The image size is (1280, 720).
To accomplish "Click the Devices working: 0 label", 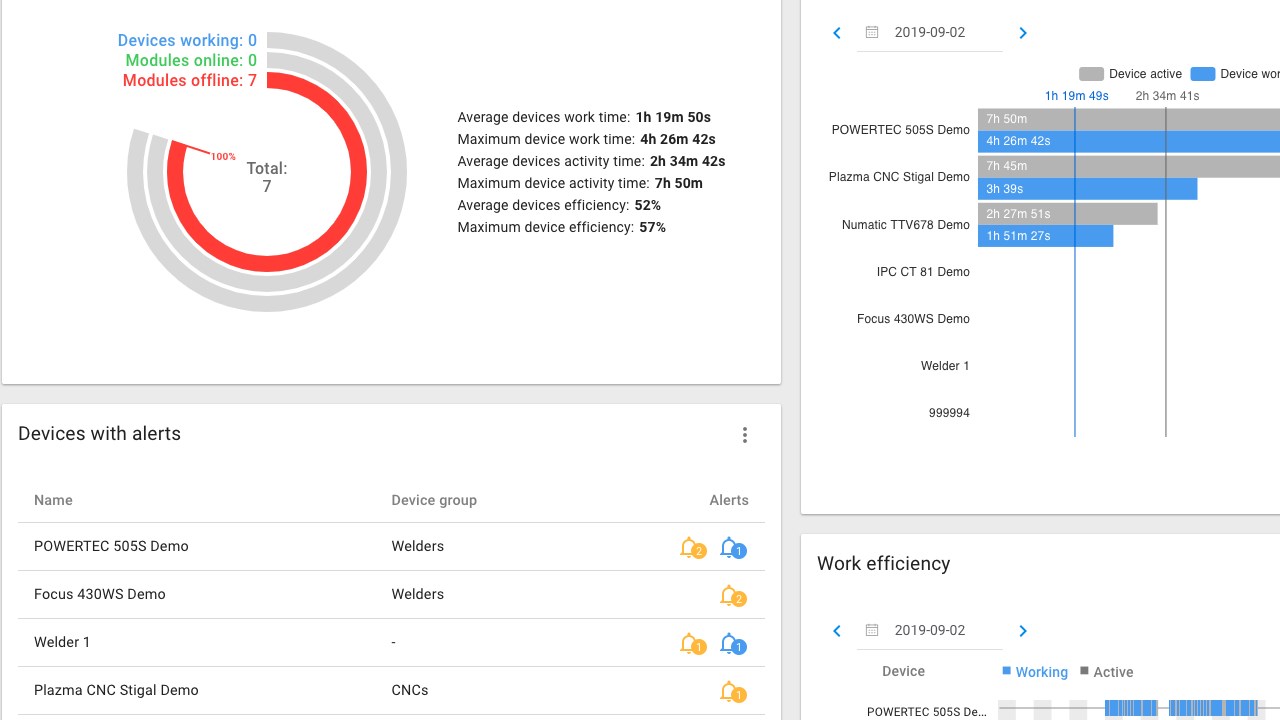I will click(187, 41).
